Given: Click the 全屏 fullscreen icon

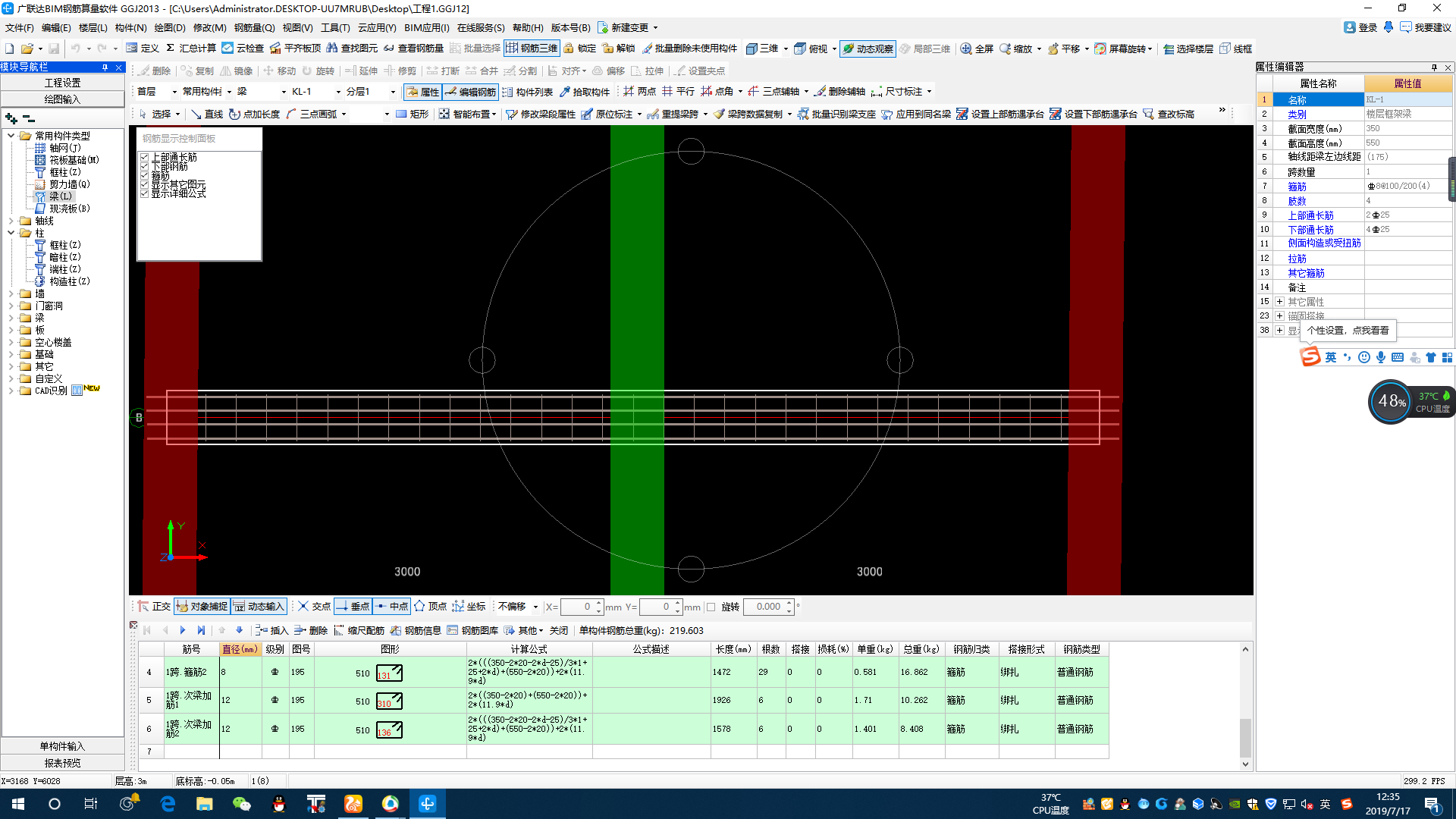Looking at the screenshot, I should 977,49.
